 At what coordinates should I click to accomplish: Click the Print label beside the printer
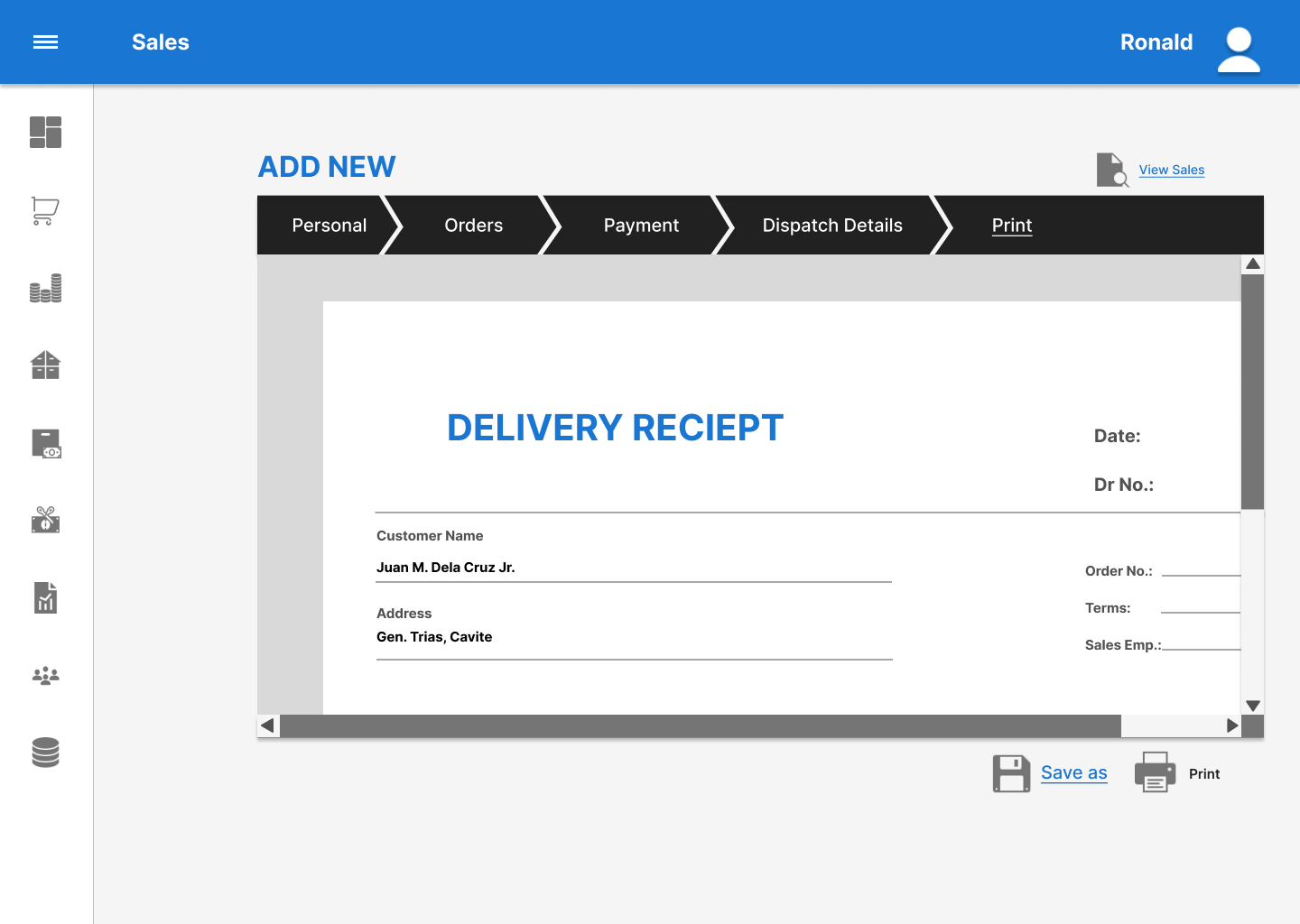point(1204,774)
